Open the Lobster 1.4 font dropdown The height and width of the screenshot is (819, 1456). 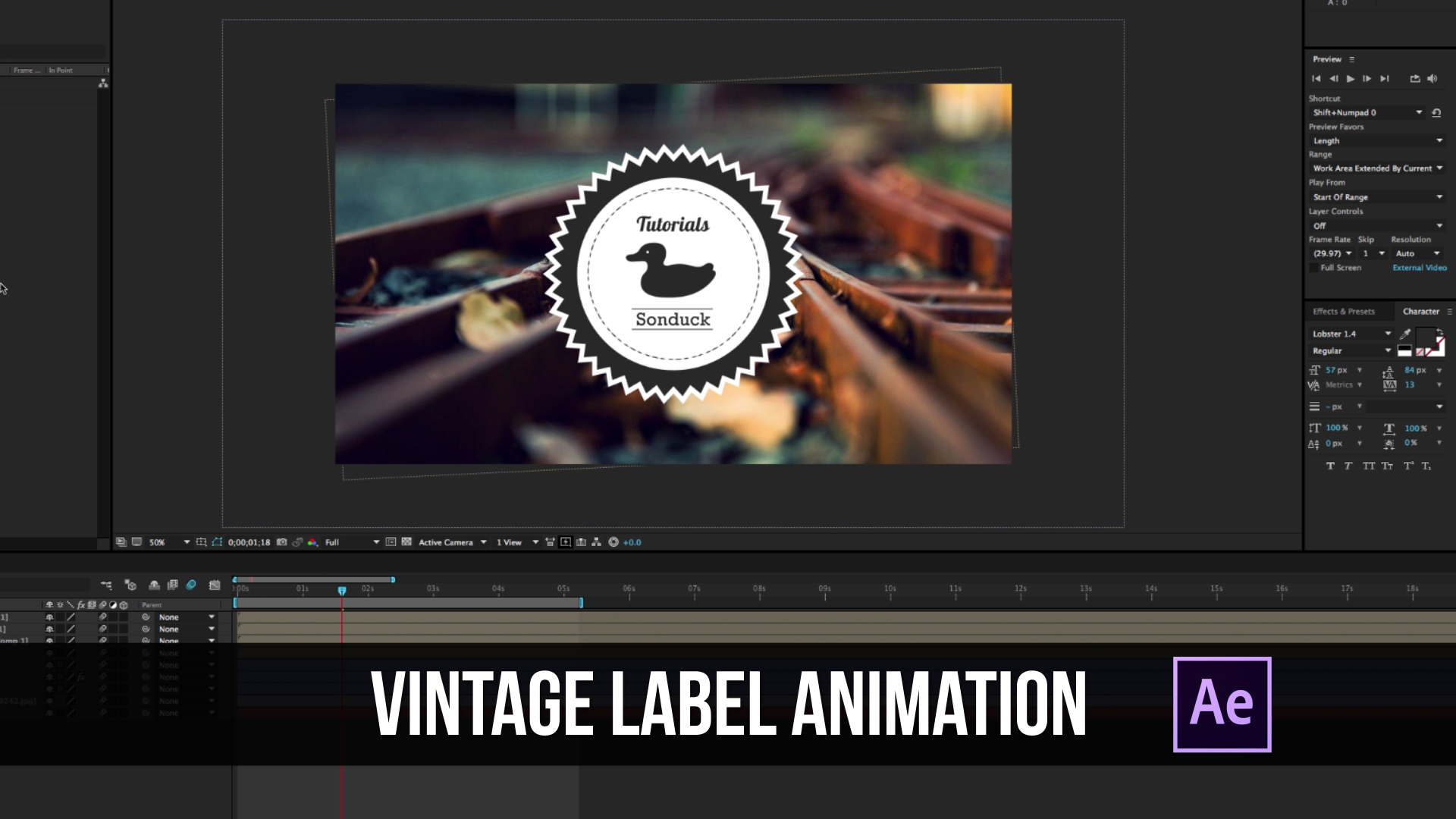click(x=1350, y=334)
